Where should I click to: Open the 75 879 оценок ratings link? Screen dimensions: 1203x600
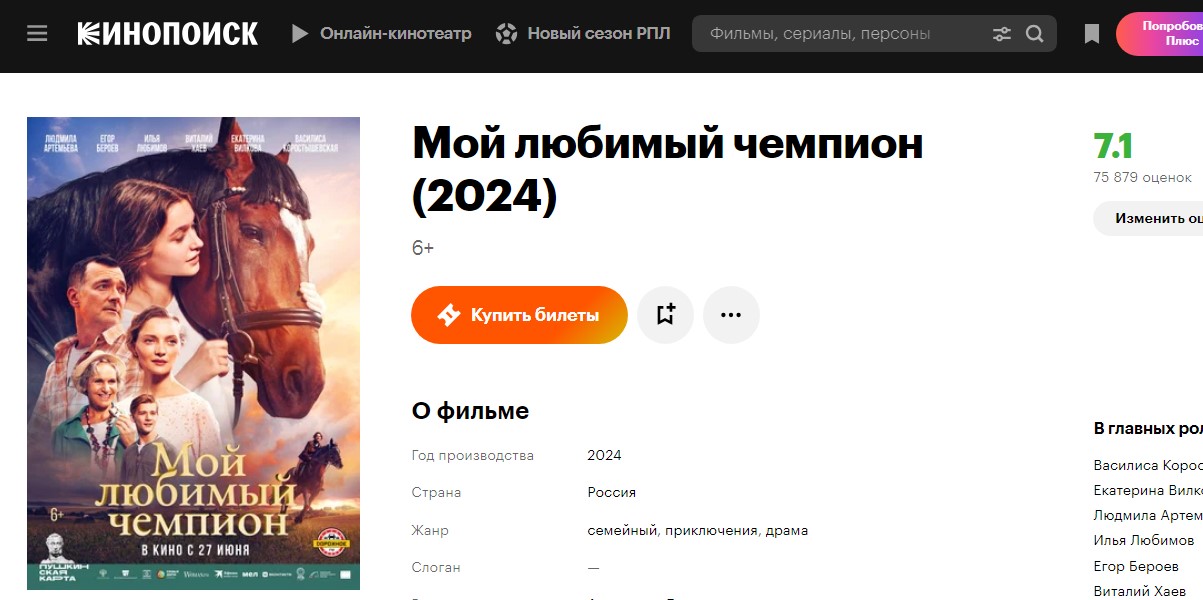[1142, 177]
